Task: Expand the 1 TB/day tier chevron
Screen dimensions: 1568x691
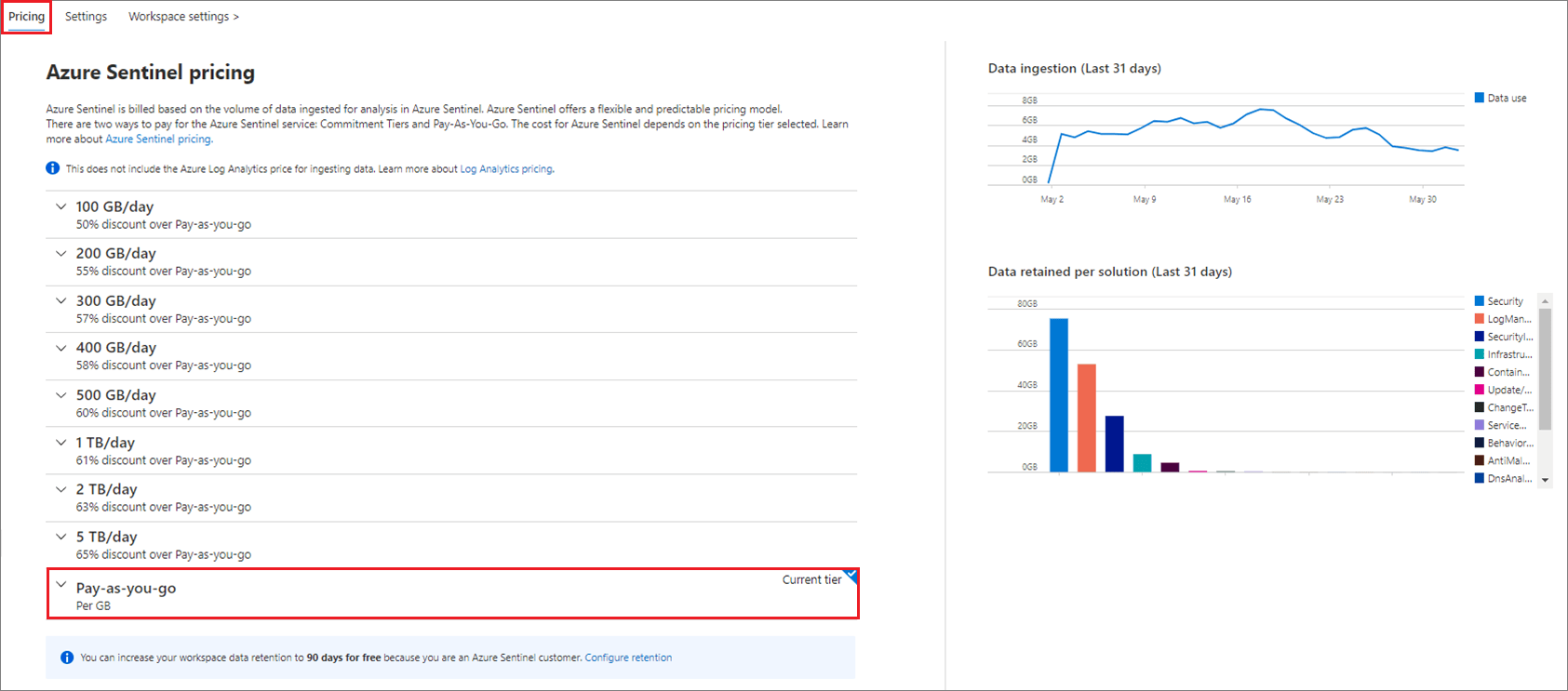Action: point(61,443)
